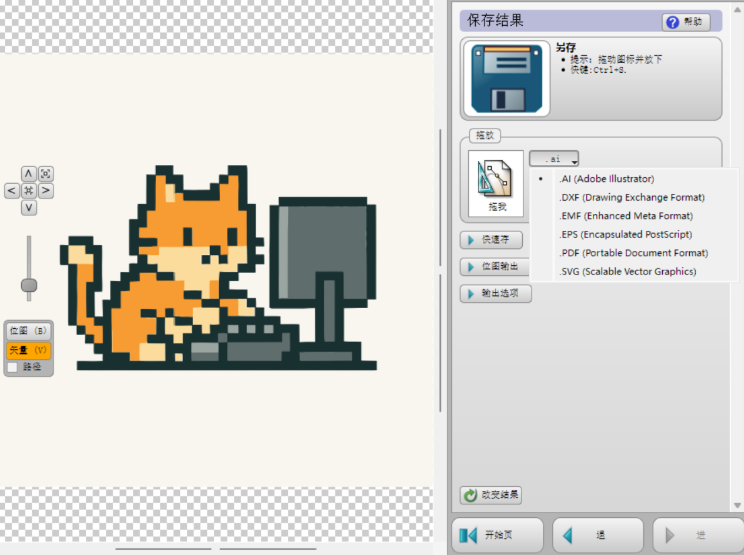Toggle the 路径 paths checkbox
The width and height of the screenshot is (744, 555).
coord(12,367)
